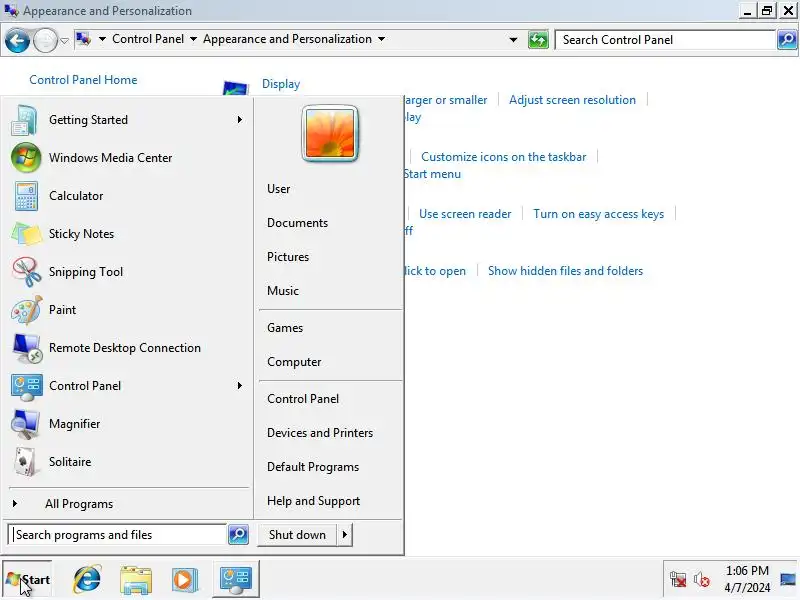Open dropdown arrow before Control Panel breadcrumb
The image size is (800, 600).
tap(102, 39)
